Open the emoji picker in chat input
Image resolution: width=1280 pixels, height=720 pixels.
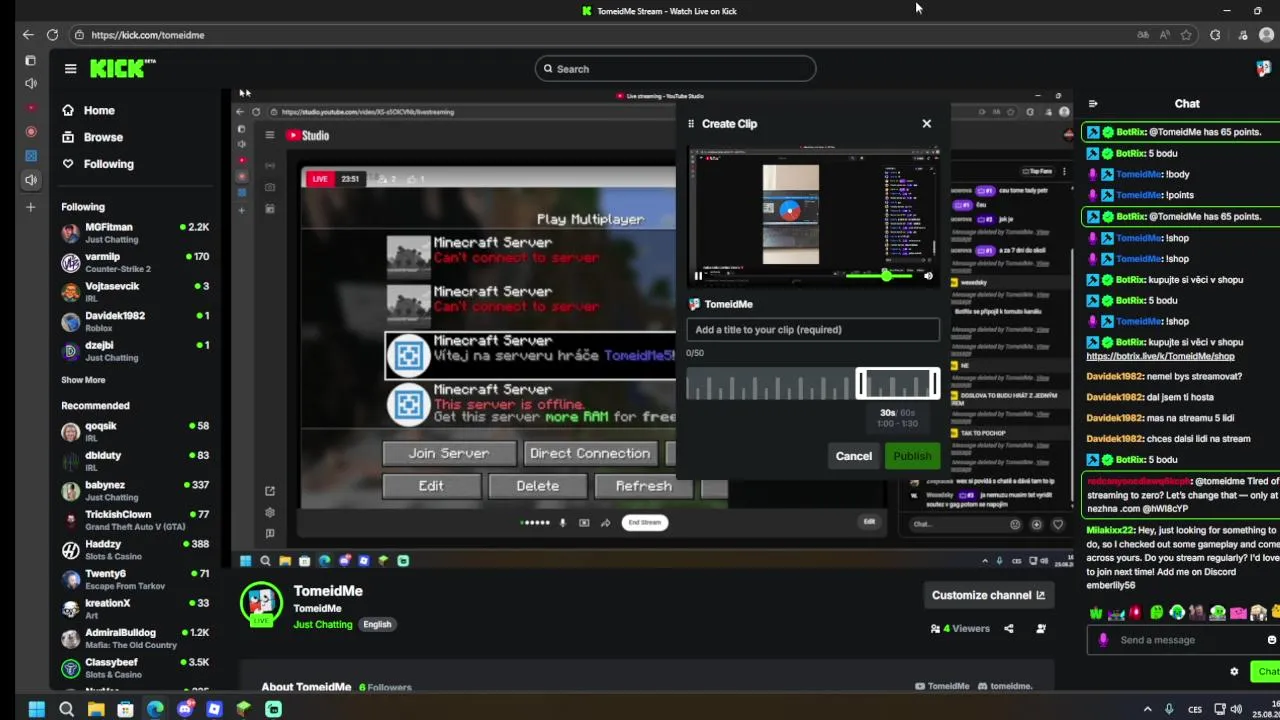coord(1272,640)
